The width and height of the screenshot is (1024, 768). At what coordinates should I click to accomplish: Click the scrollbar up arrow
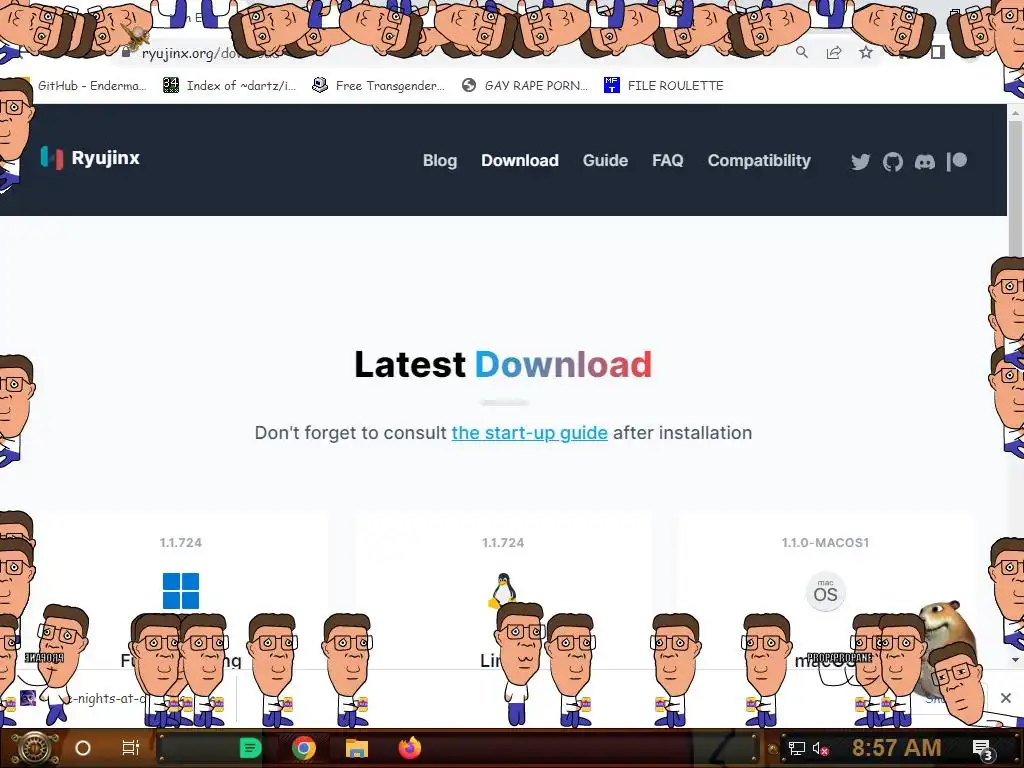[1015, 113]
